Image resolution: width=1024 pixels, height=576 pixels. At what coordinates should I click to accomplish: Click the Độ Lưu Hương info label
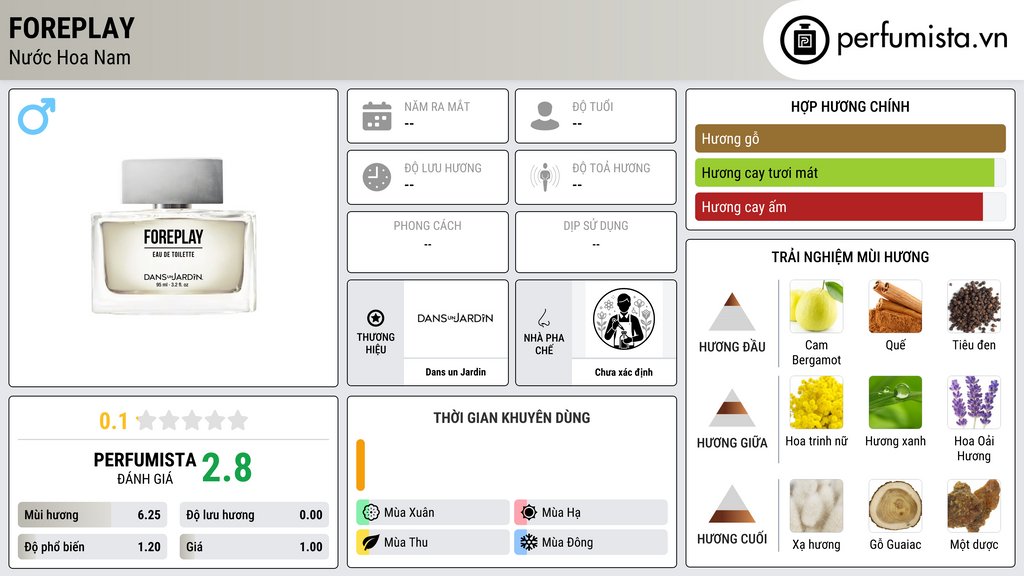click(x=443, y=168)
